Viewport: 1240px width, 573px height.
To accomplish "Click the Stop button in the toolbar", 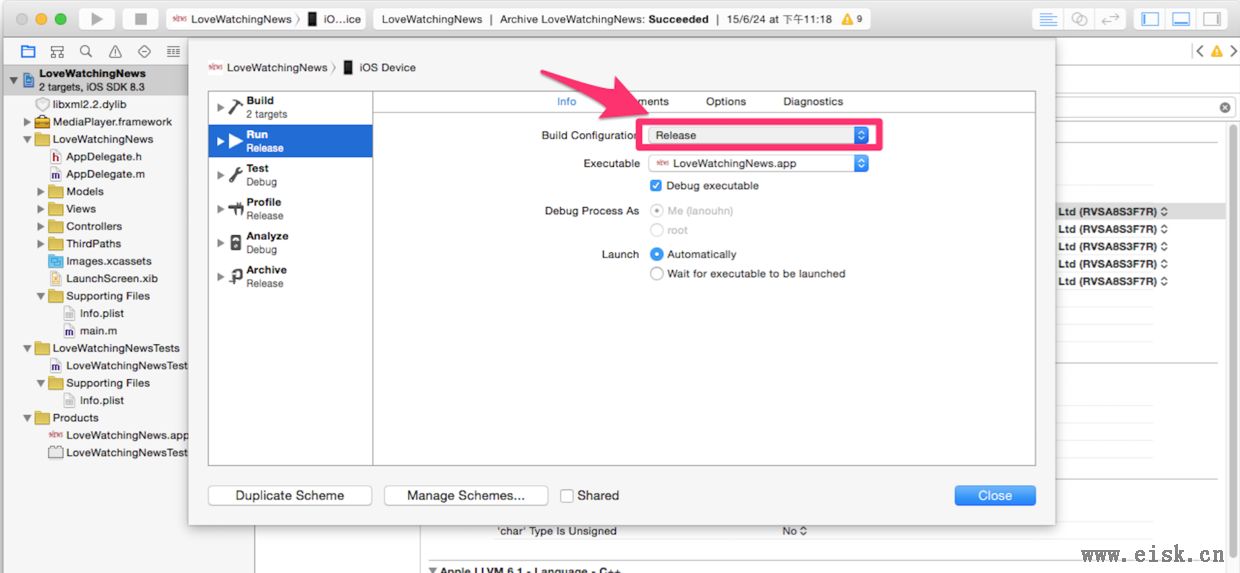I will pos(141,19).
